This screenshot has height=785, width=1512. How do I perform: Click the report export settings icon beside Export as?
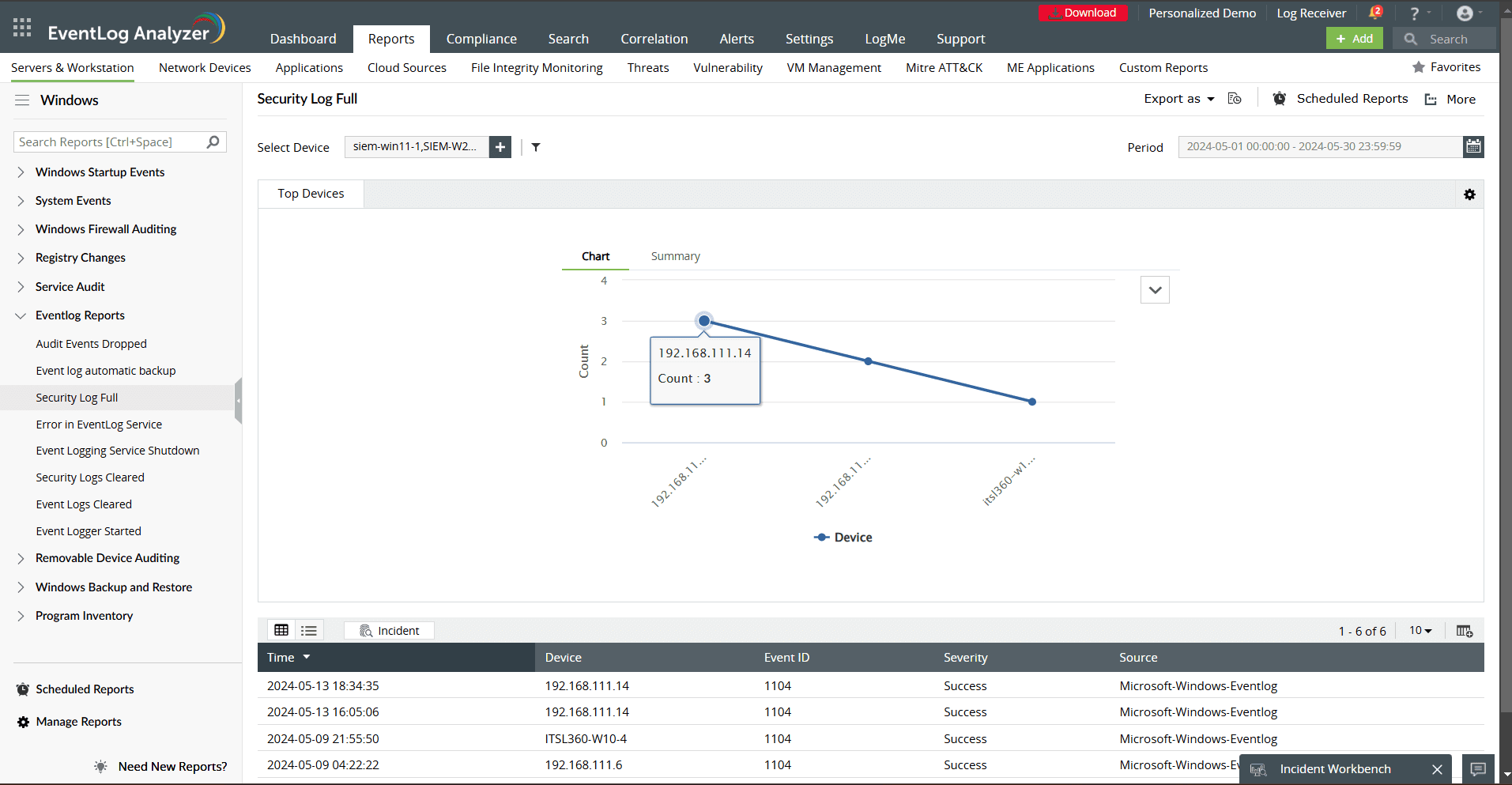1235,99
